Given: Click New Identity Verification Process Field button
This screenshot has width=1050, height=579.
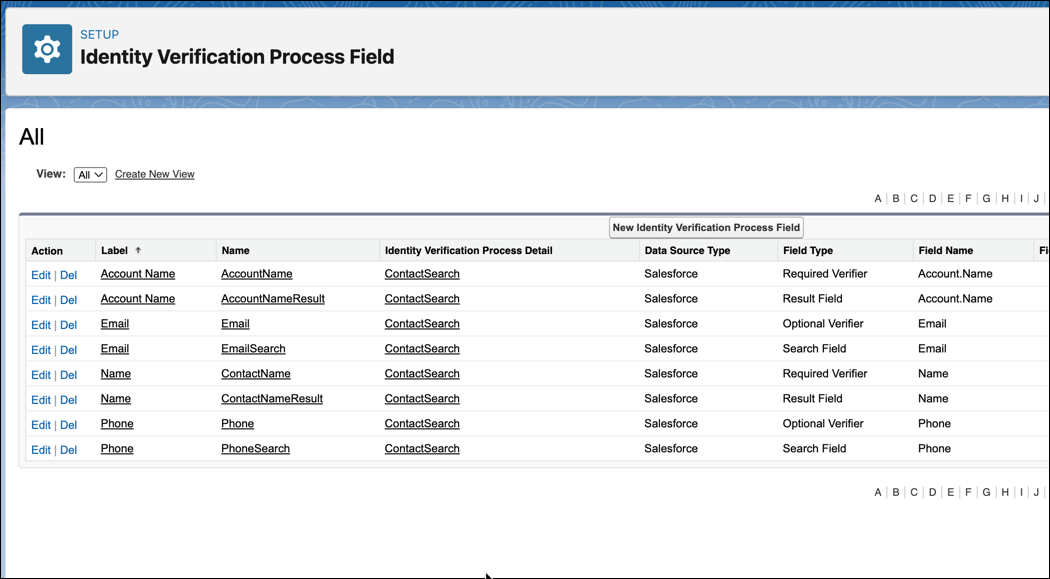Looking at the screenshot, I should coord(706,228).
